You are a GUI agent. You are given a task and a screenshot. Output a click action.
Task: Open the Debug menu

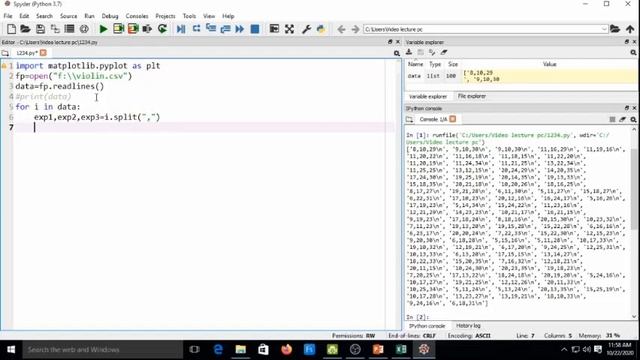[110, 16]
